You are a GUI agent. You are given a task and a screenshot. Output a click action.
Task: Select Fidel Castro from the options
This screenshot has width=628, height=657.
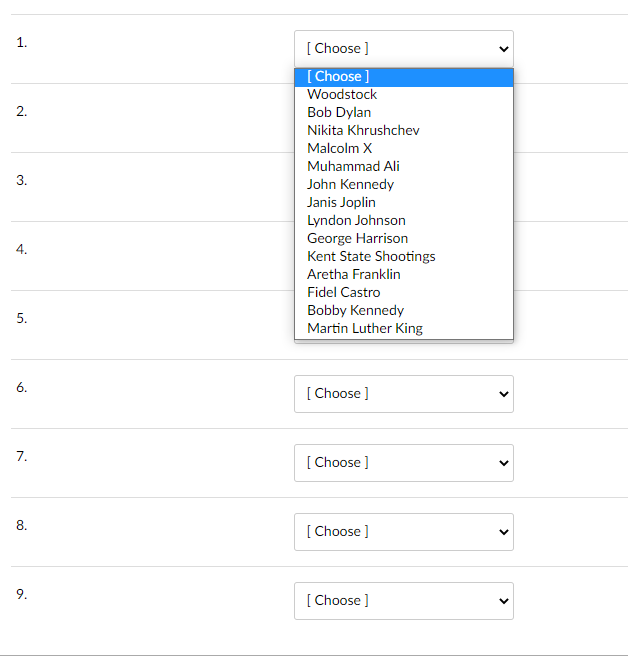pos(343,292)
